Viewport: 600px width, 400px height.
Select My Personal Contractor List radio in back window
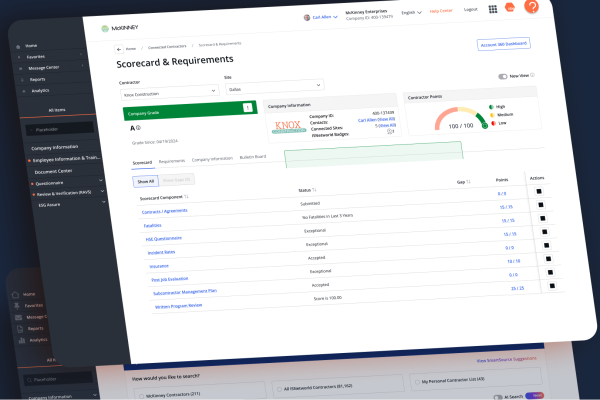pyautogui.click(x=417, y=382)
